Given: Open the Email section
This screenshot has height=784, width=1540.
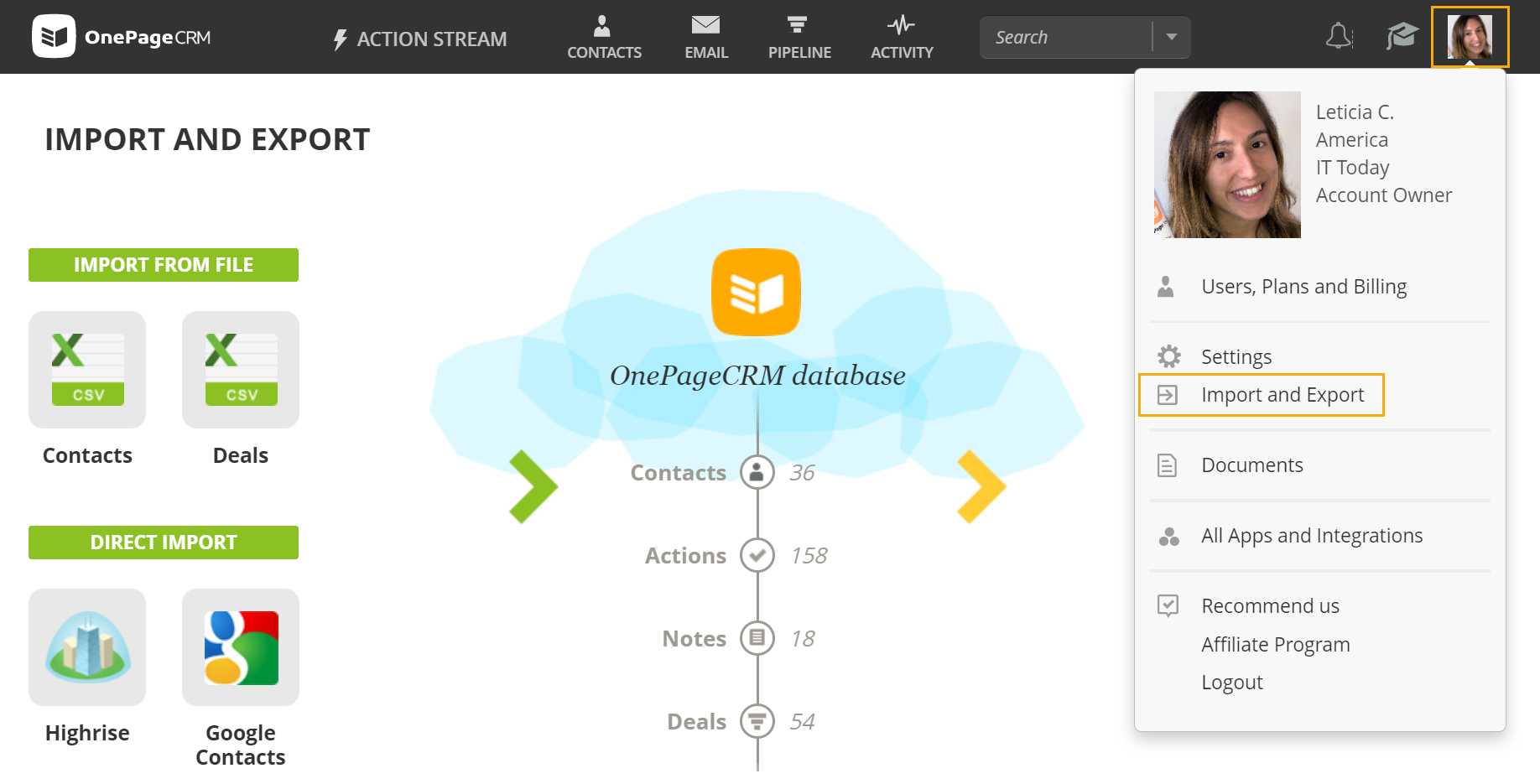Looking at the screenshot, I should click(x=706, y=38).
